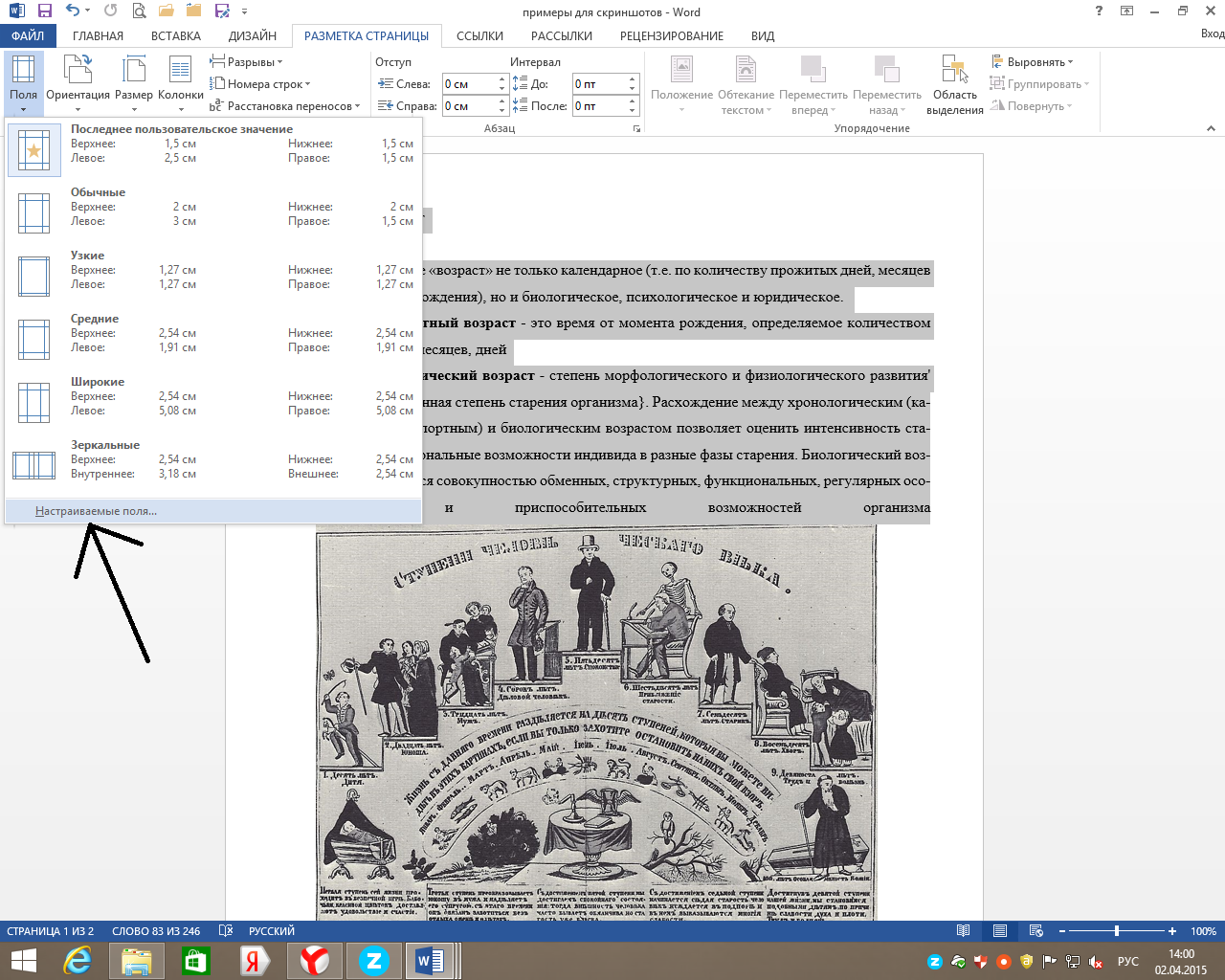This screenshot has height=980, width=1225.
Task: Switch to Read Mode view
Action: click(964, 931)
